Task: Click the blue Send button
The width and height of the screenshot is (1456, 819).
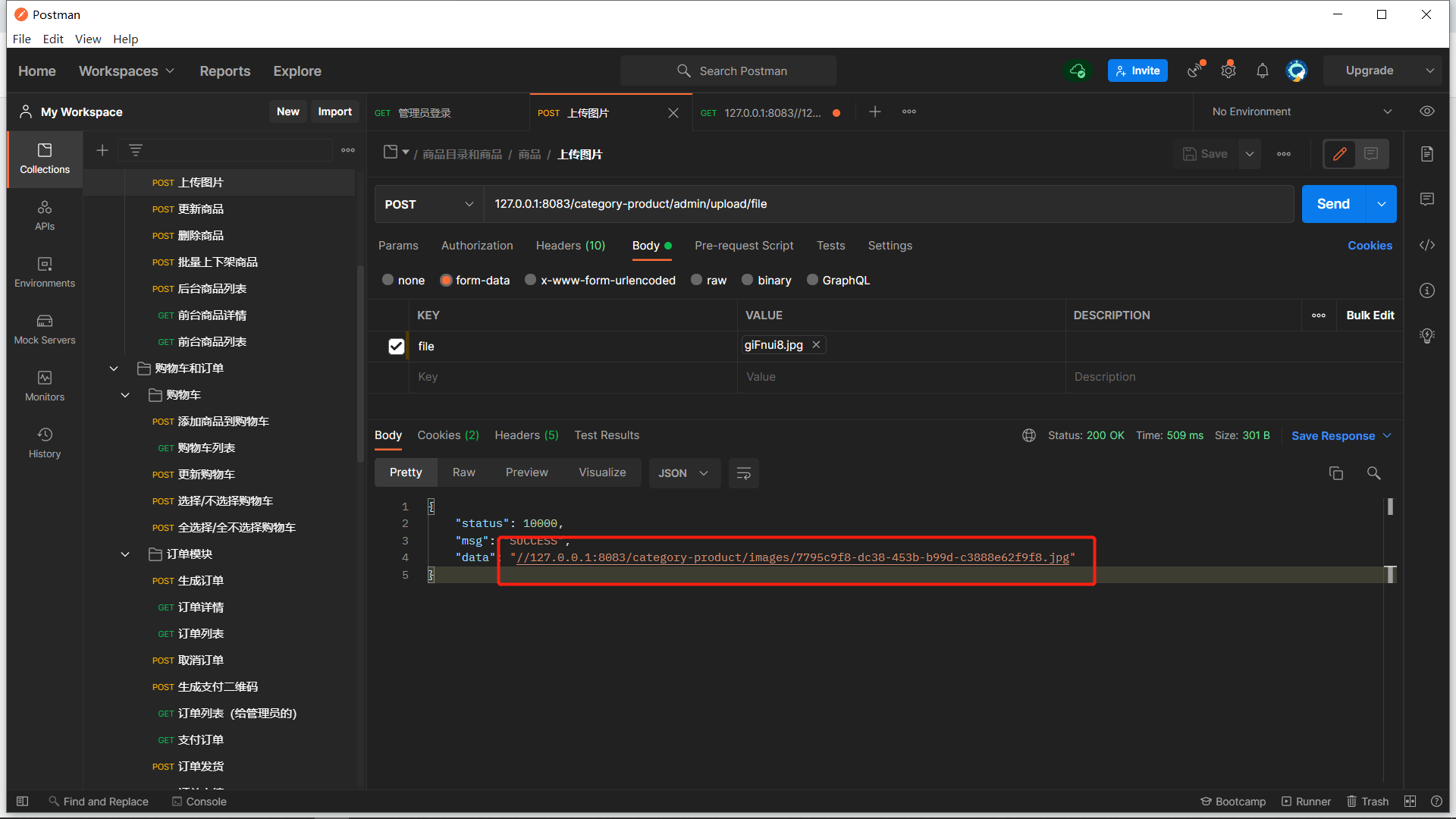Action: tap(1333, 204)
